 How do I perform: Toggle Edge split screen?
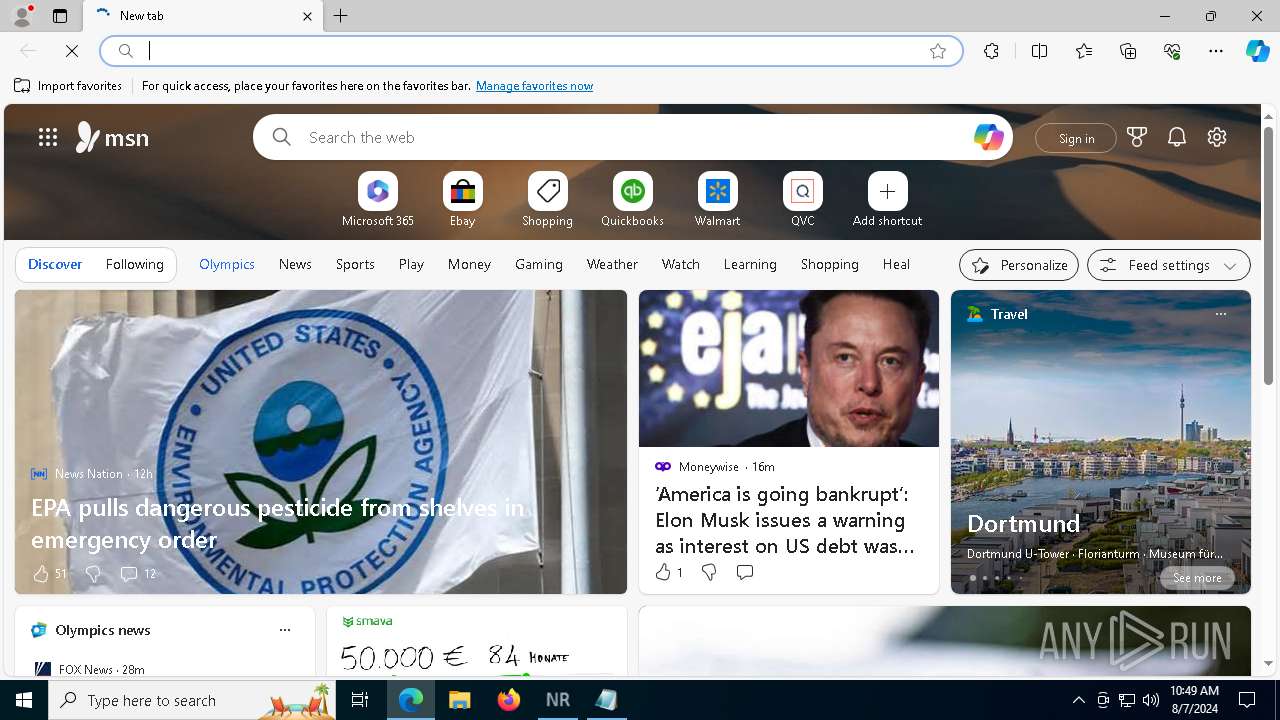1039,51
